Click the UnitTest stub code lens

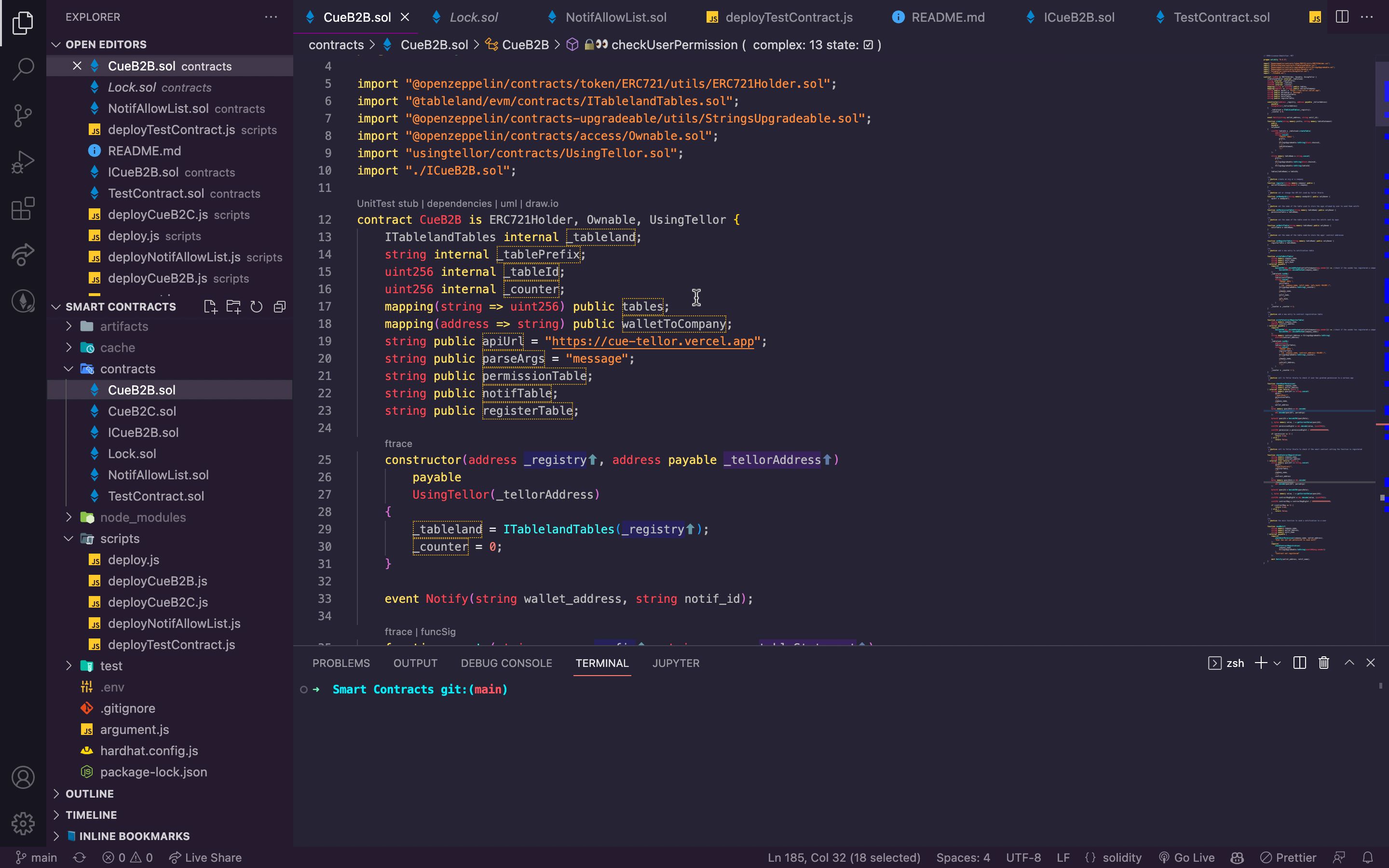pos(387,203)
